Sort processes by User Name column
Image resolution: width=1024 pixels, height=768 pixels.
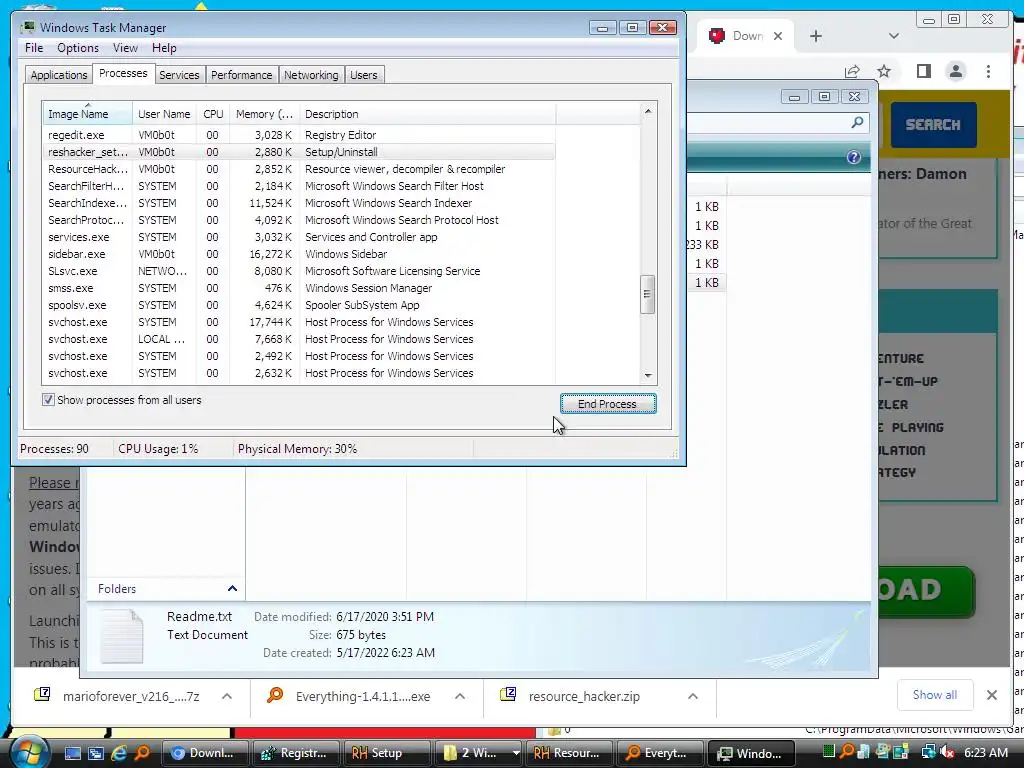click(164, 114)
